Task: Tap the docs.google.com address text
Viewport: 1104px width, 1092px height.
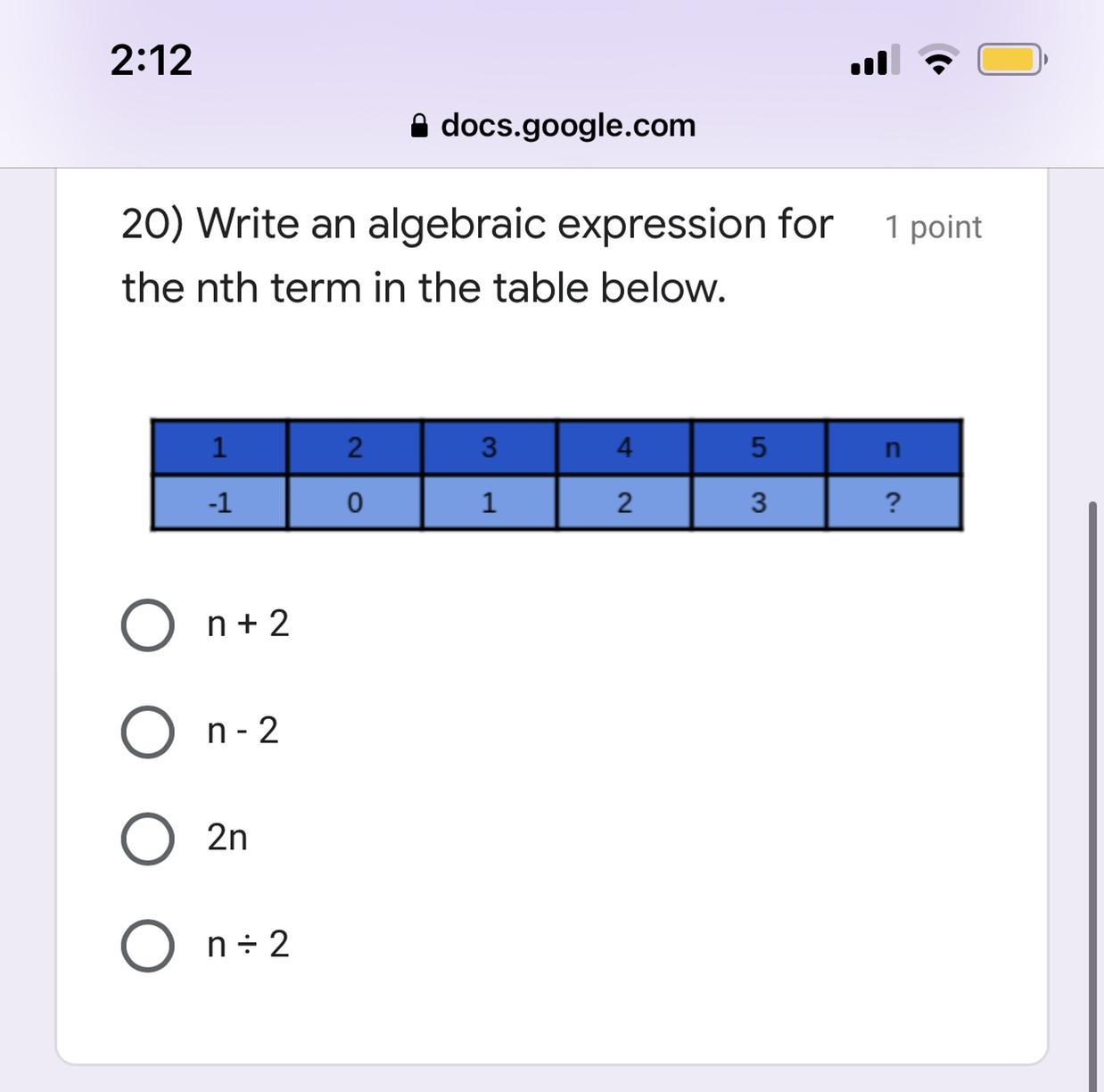Action: click(x=568, y=126)
